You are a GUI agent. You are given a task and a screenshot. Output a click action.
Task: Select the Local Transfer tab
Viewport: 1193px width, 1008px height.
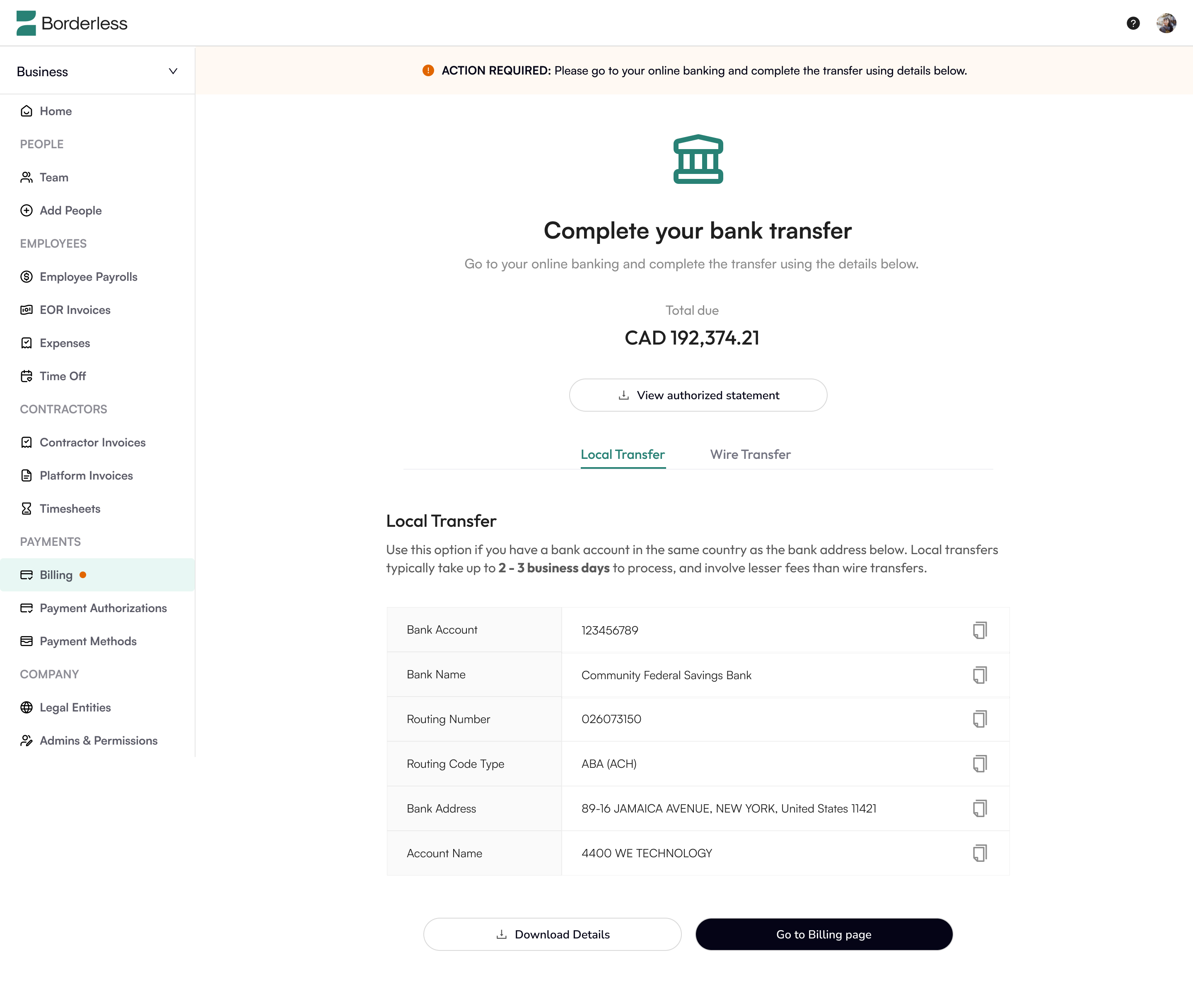click(x=623, y=455)
